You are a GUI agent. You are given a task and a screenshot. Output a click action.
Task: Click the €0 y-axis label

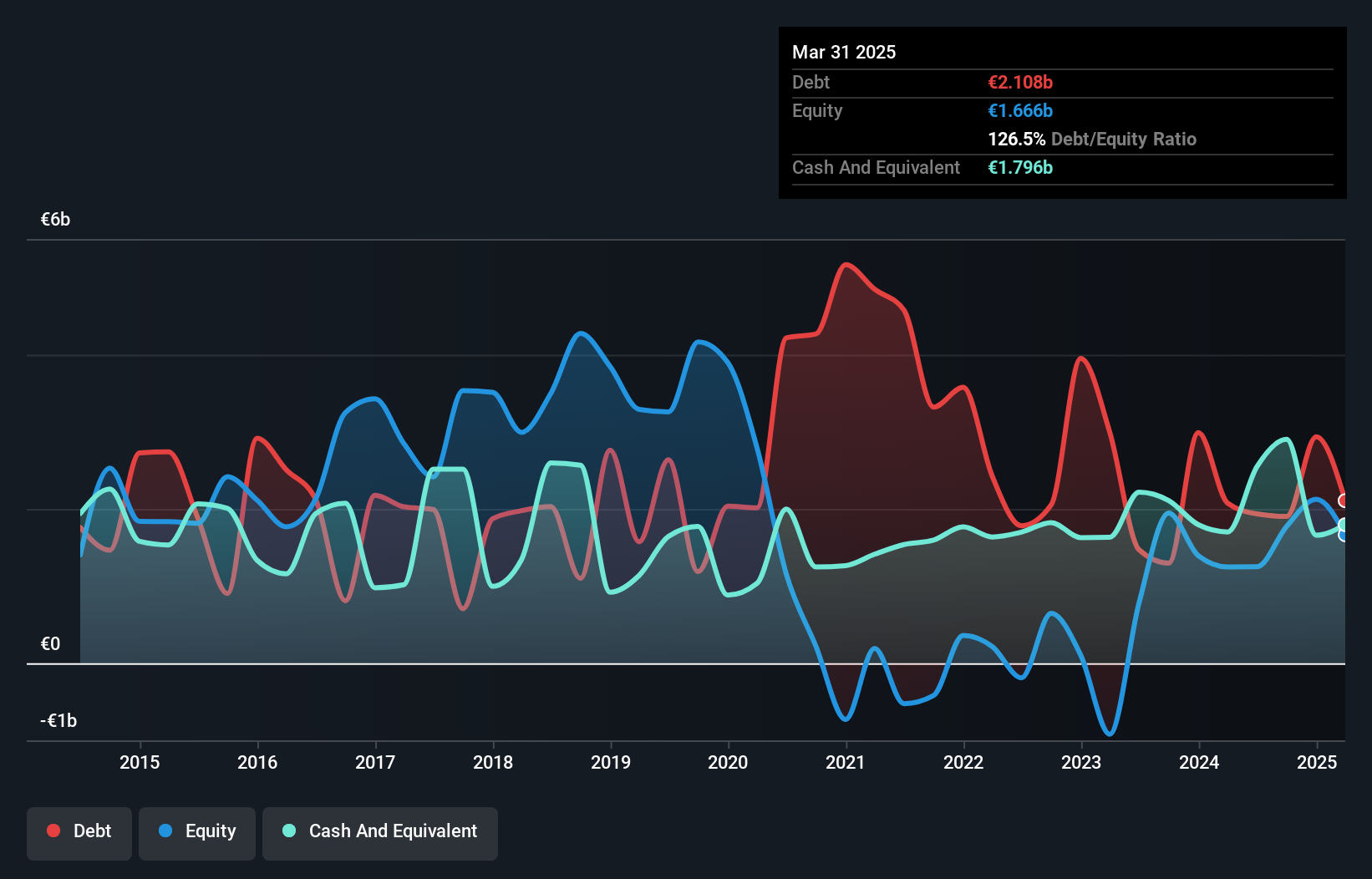coord(50,643)
